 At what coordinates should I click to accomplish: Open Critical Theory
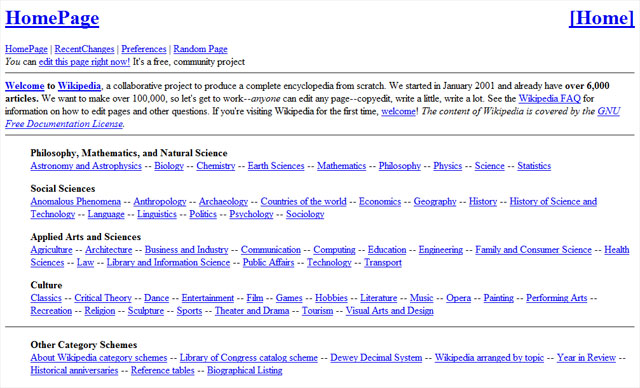[x=103, y=298]
